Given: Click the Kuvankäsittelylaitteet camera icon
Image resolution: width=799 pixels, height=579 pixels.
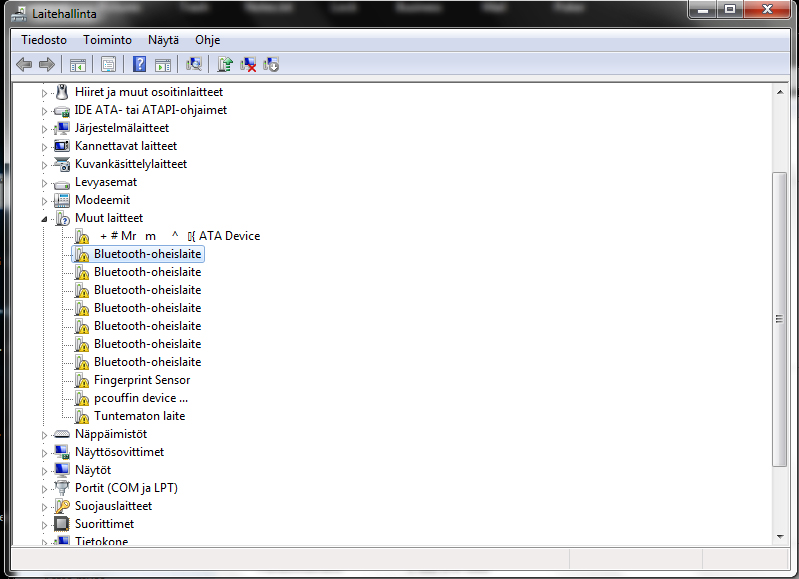Looking at the screenshot, I should pyautogui.click(x=62, y=164).
